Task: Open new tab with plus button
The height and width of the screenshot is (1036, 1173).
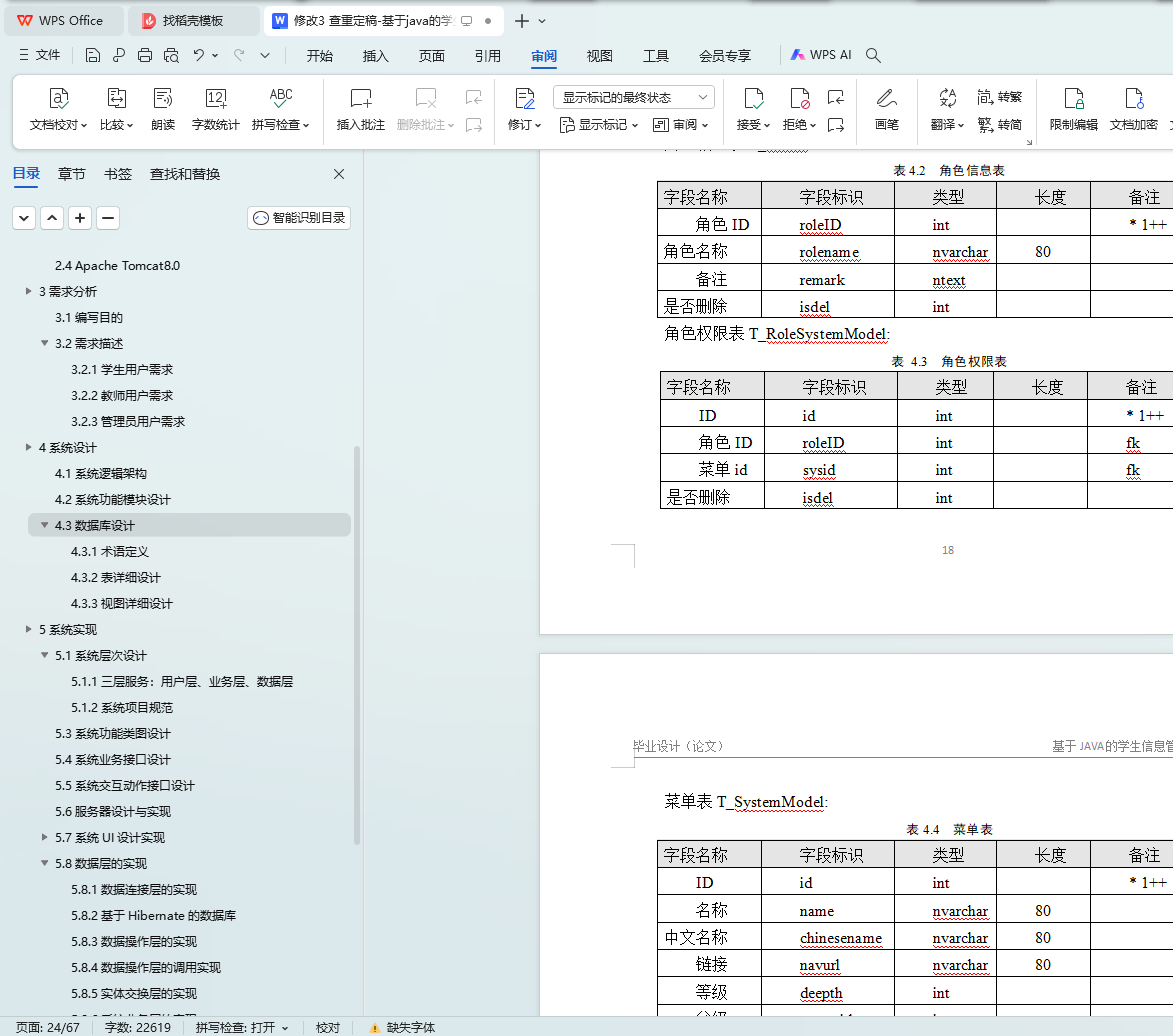Action: point(522,21)
